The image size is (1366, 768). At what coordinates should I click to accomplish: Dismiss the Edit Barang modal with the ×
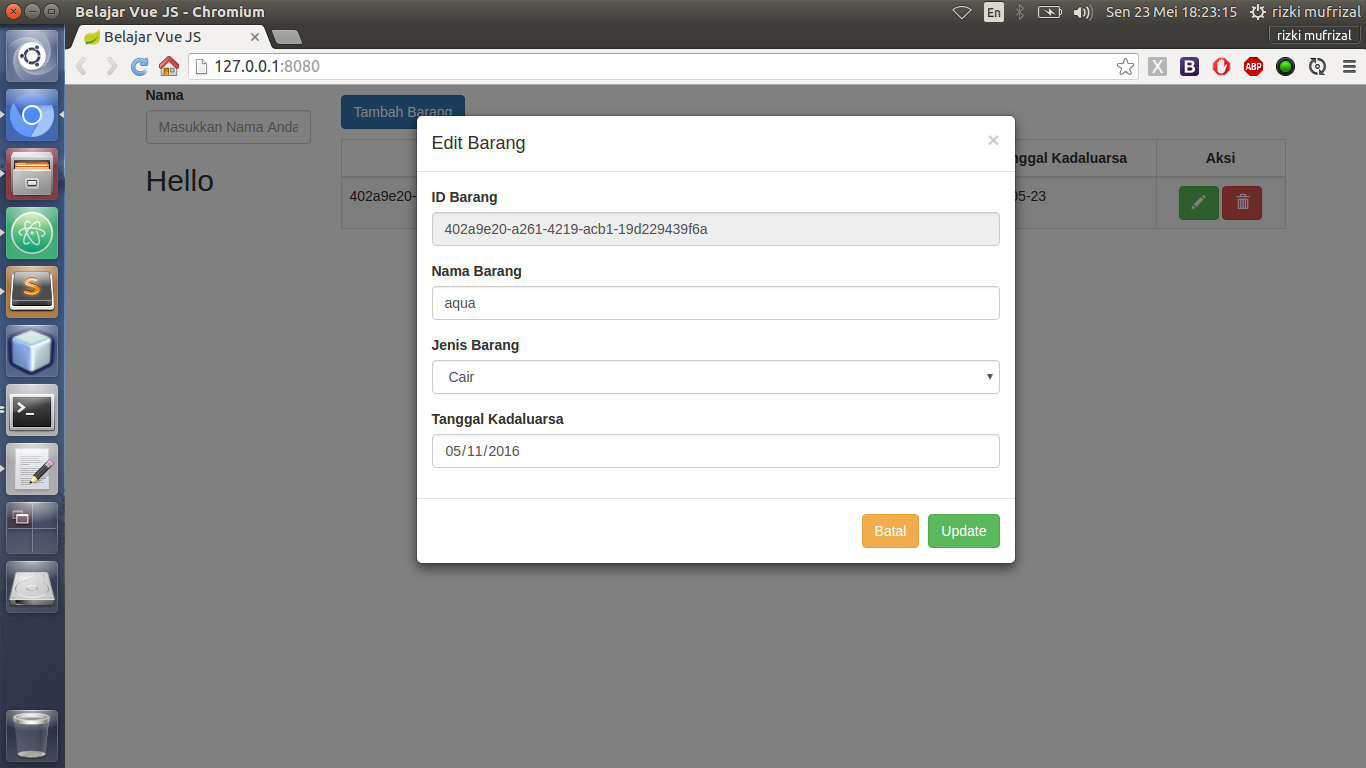[993, 140]
